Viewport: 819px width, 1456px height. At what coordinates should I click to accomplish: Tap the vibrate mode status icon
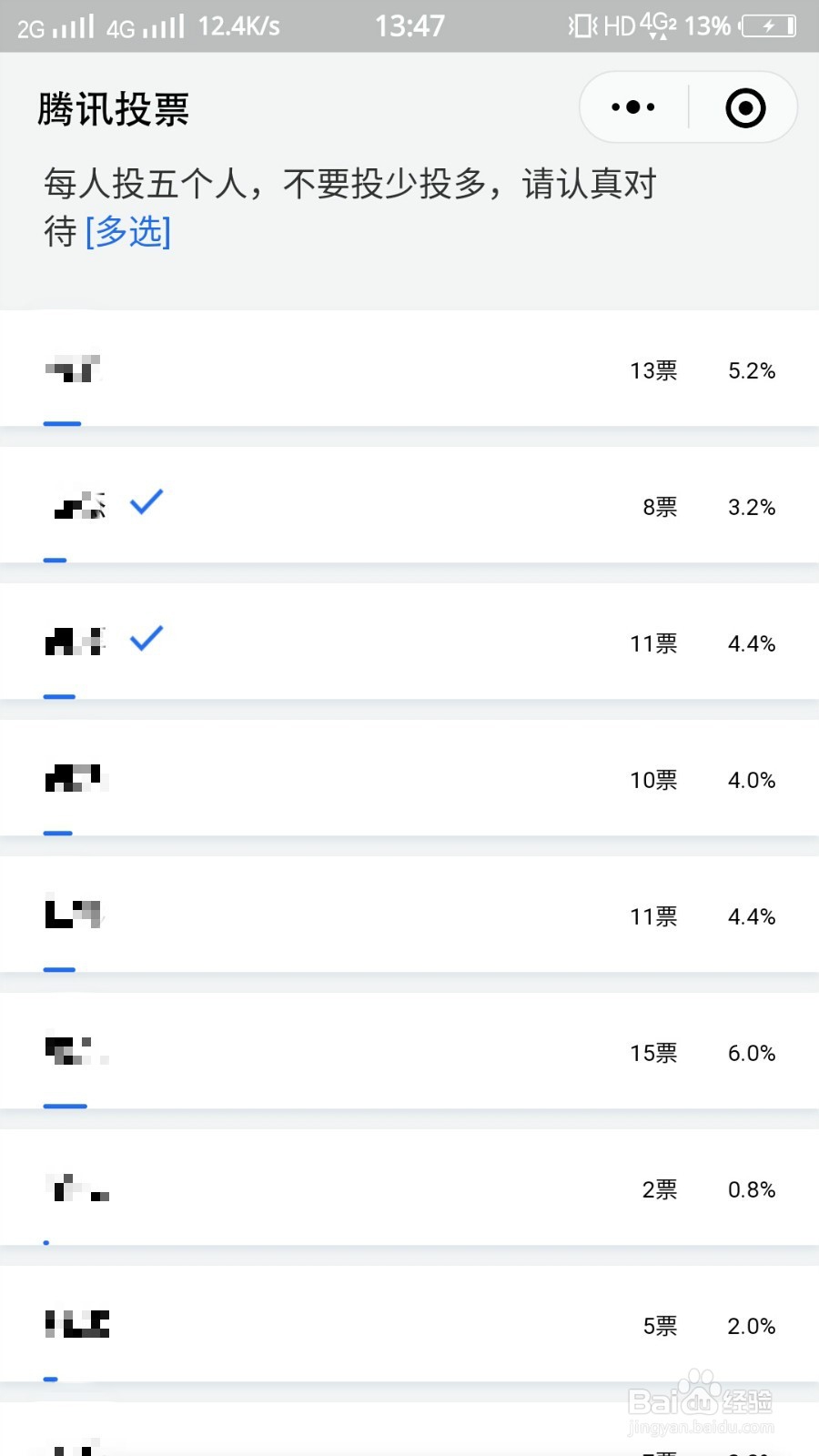point(581,26)
